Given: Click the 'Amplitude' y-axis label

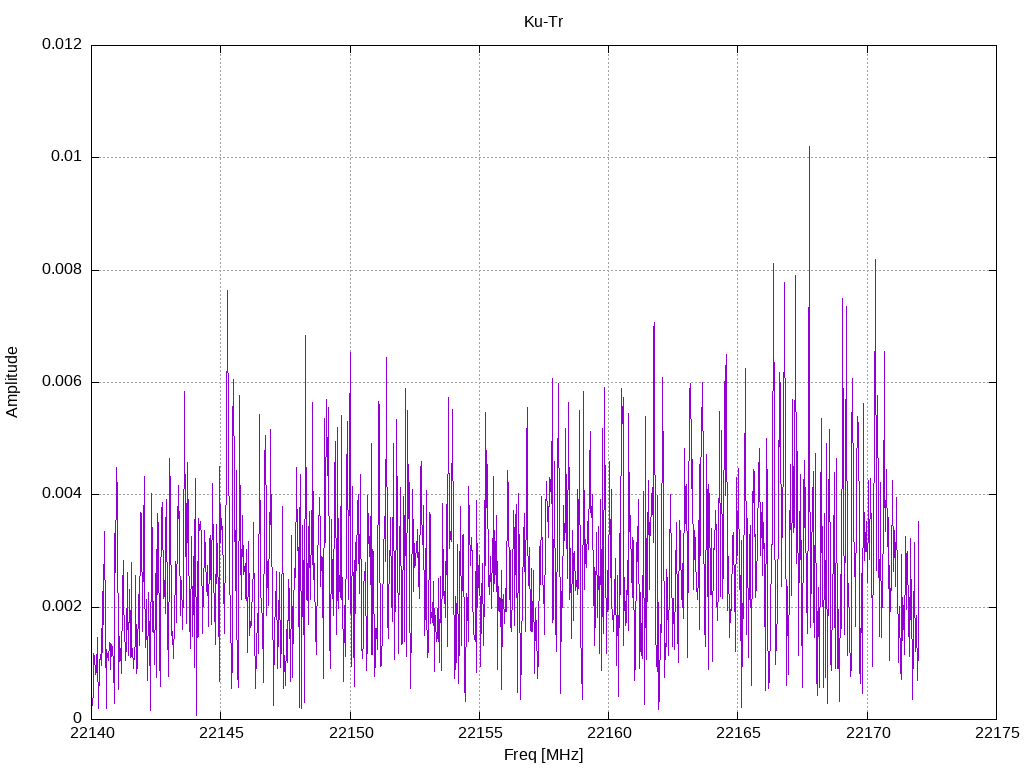Looking at the screenshot, I should click(12, 382).
